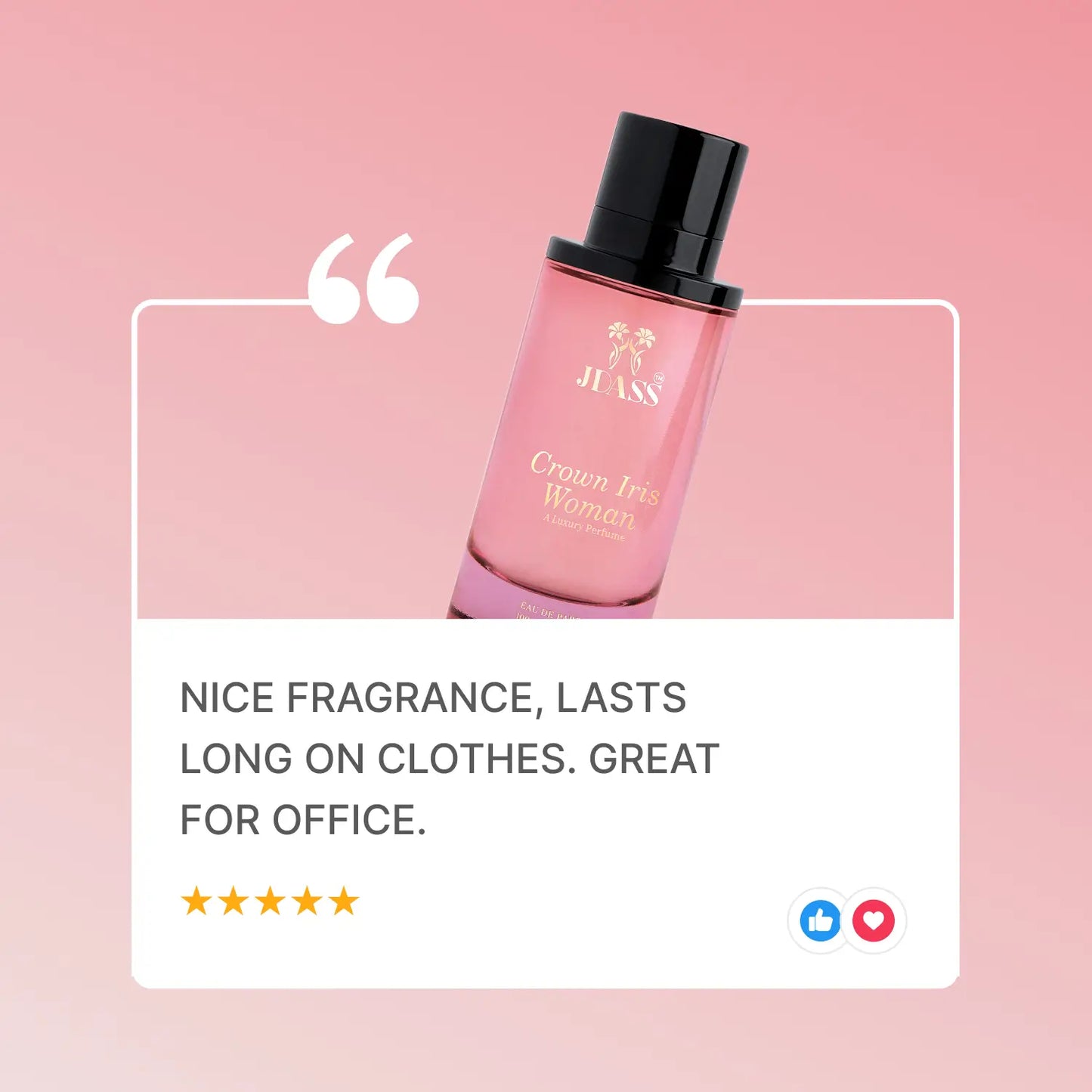This screenshot has width=1092, height=1092.
Task: Click the red heart reaction icon
Action: tap(874, 920)
